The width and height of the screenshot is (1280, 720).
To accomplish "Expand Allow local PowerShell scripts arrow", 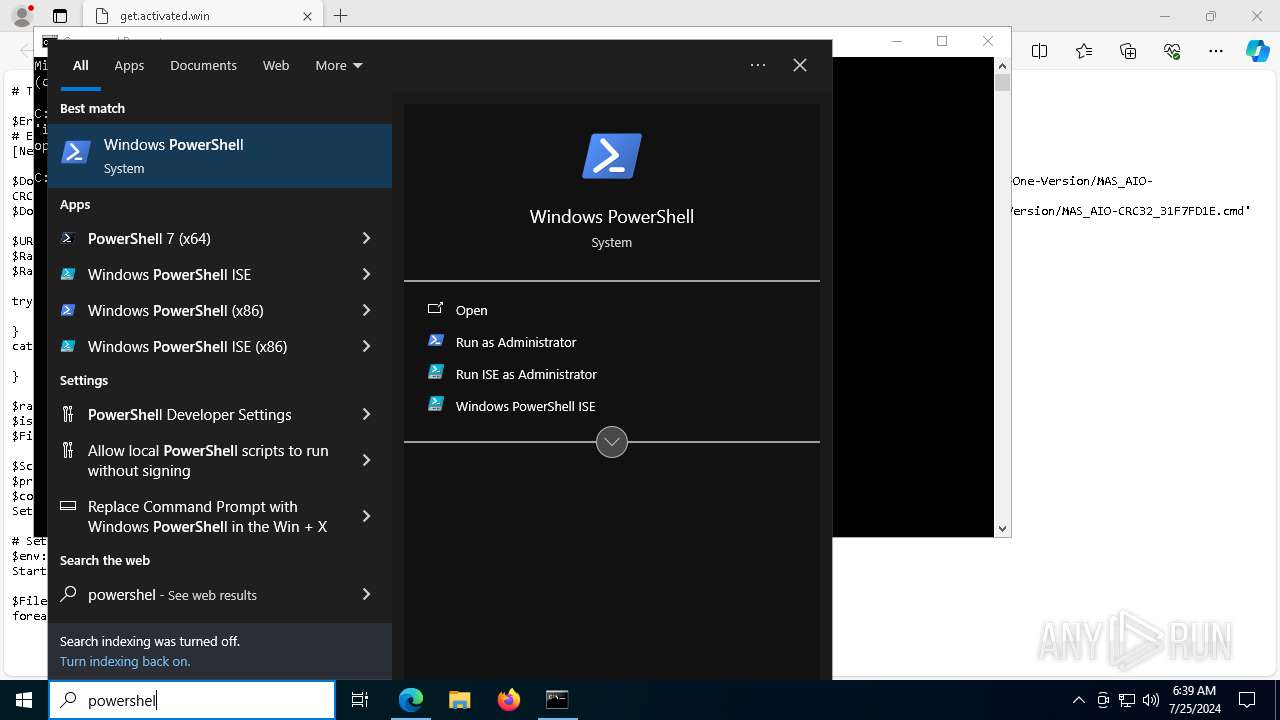I will tap(366, 460).
